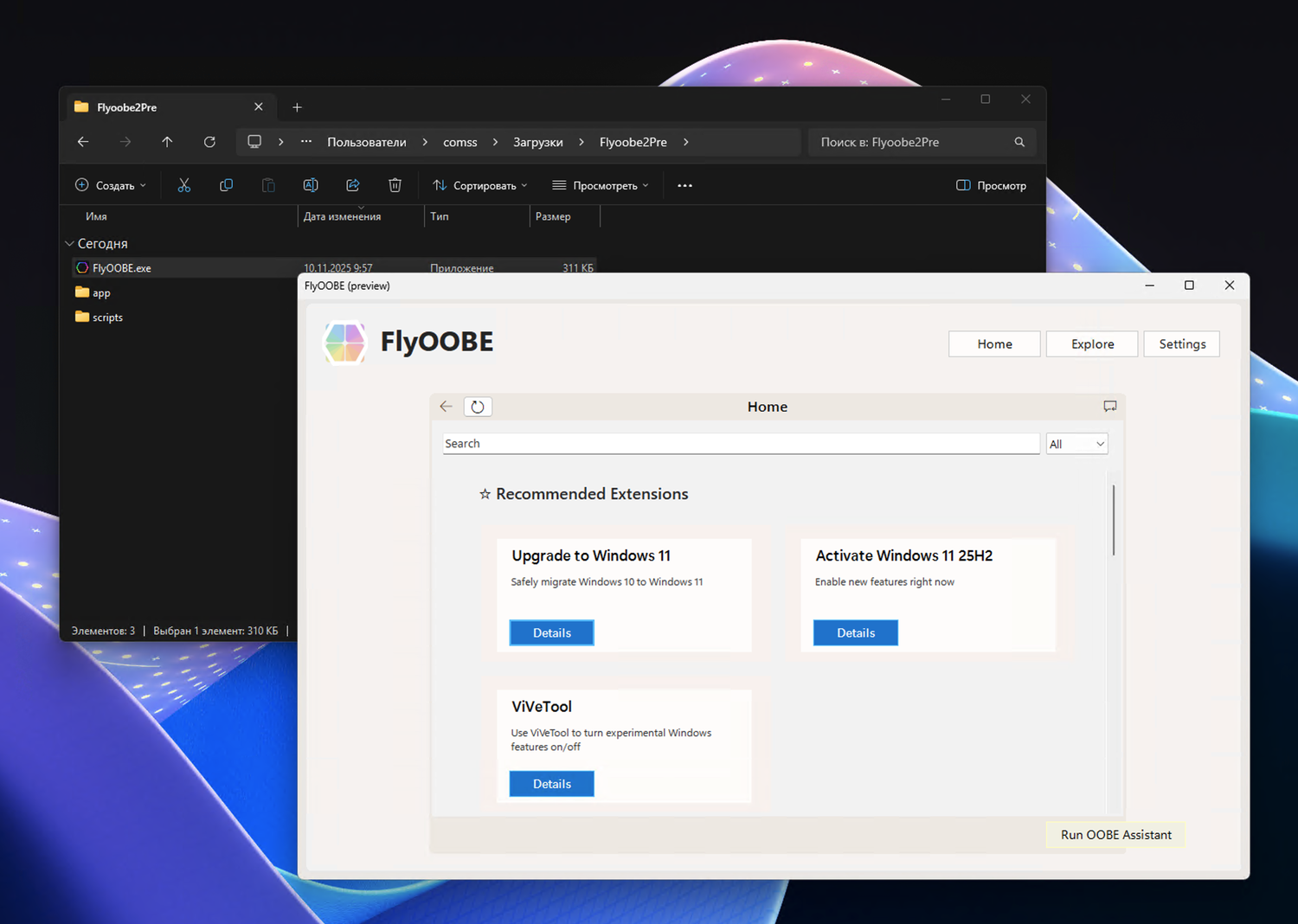Share the selected file via toolbar icon

pyautogui.click(x=353, y=185)
